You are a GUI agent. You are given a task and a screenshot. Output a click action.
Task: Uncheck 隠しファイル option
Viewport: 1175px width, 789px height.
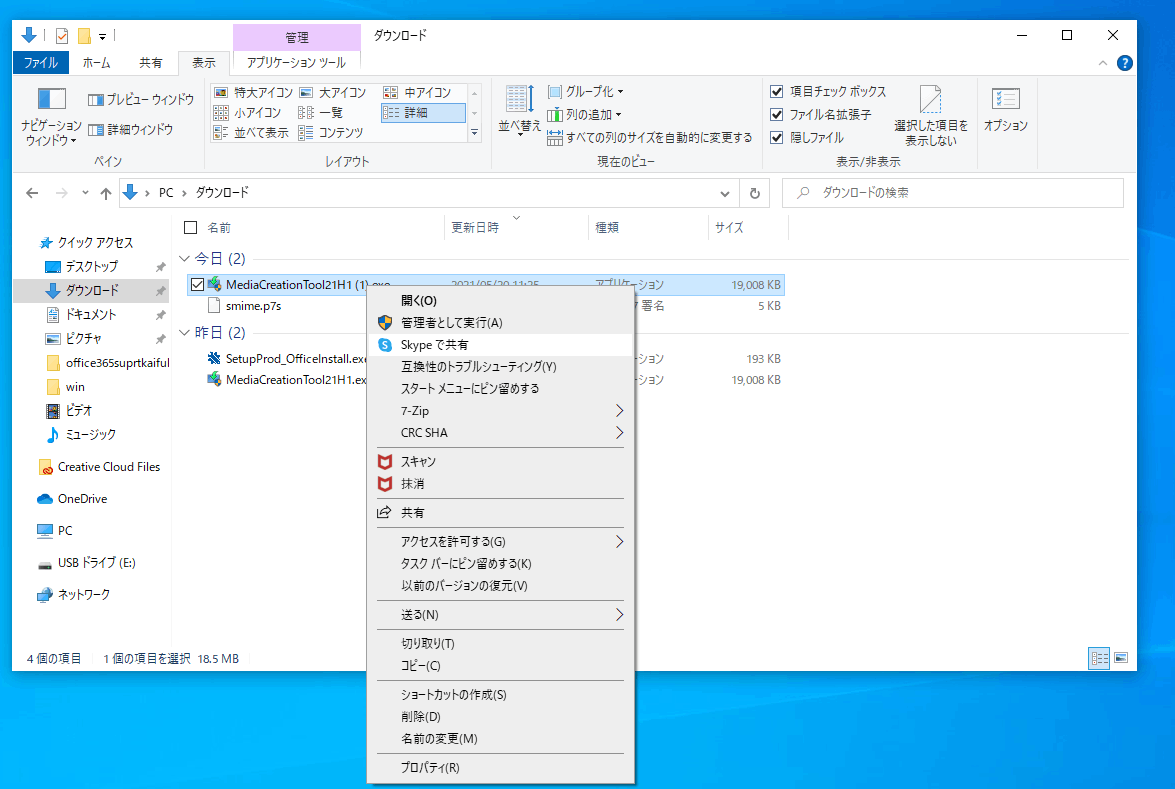pos(777,138)
